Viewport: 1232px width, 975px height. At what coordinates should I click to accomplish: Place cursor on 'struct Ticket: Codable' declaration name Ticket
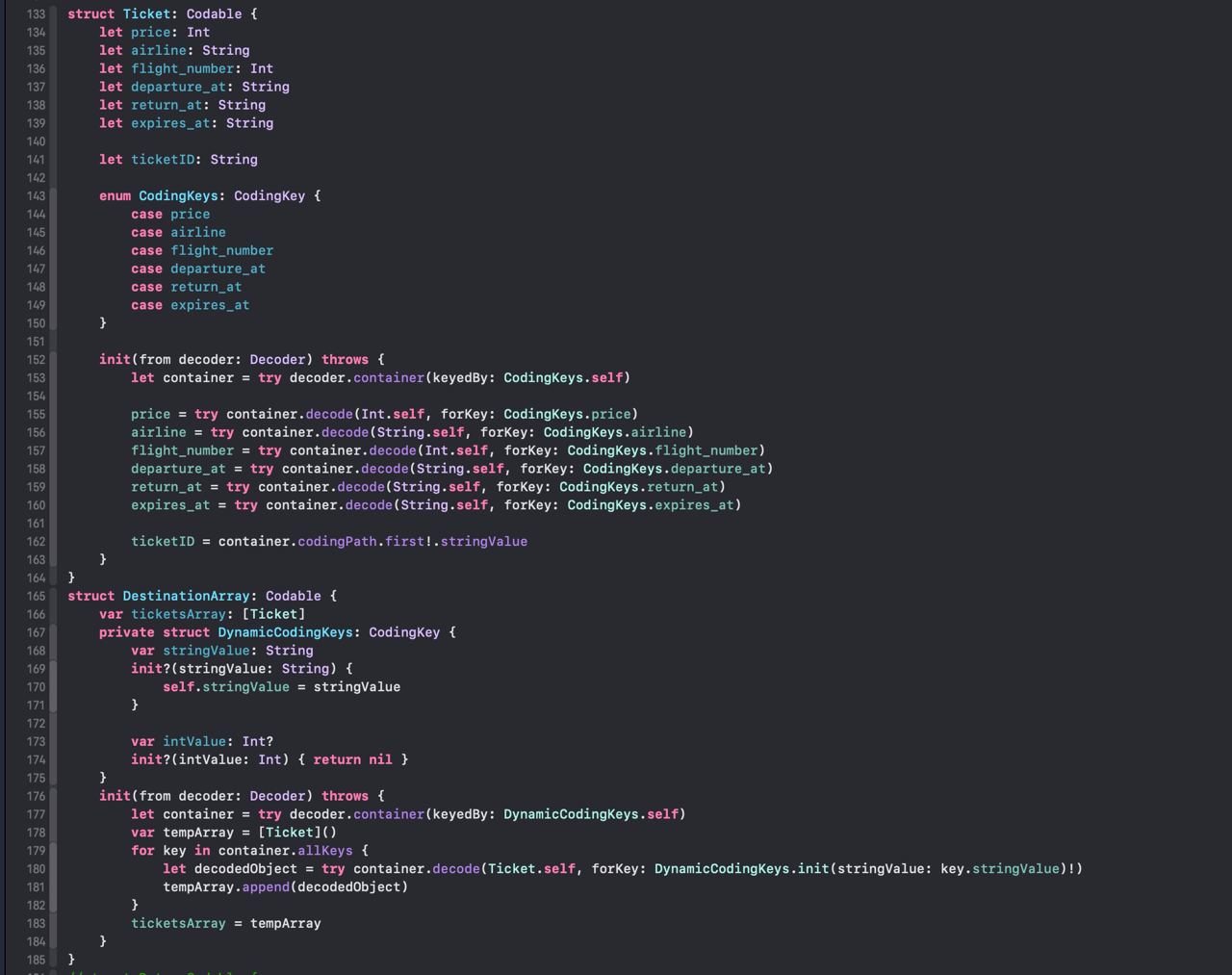tap(146, 14)
